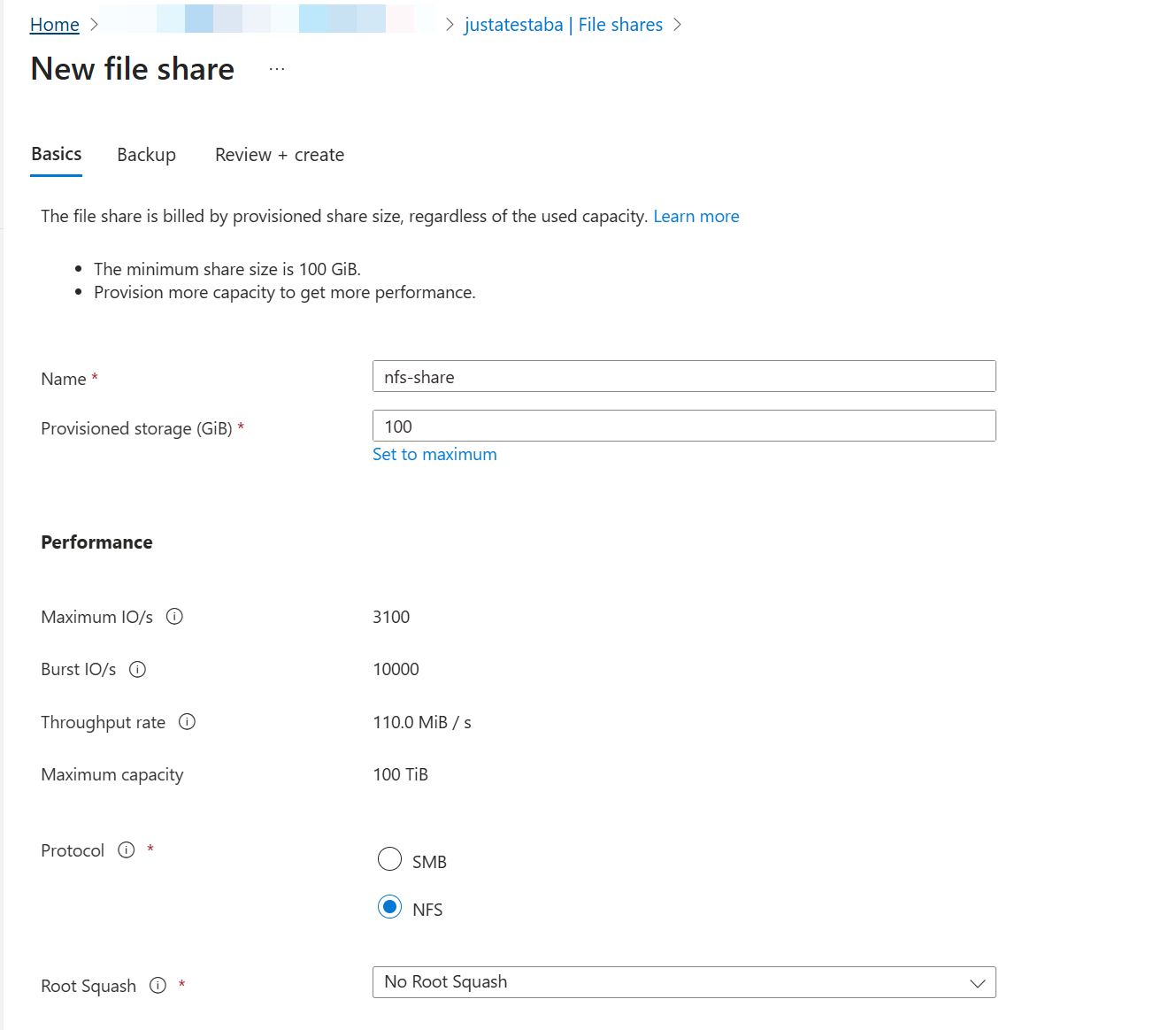The image size is (1176, 1030).
Task: Open the Backup tab
Action: click(x=147, y=155)
